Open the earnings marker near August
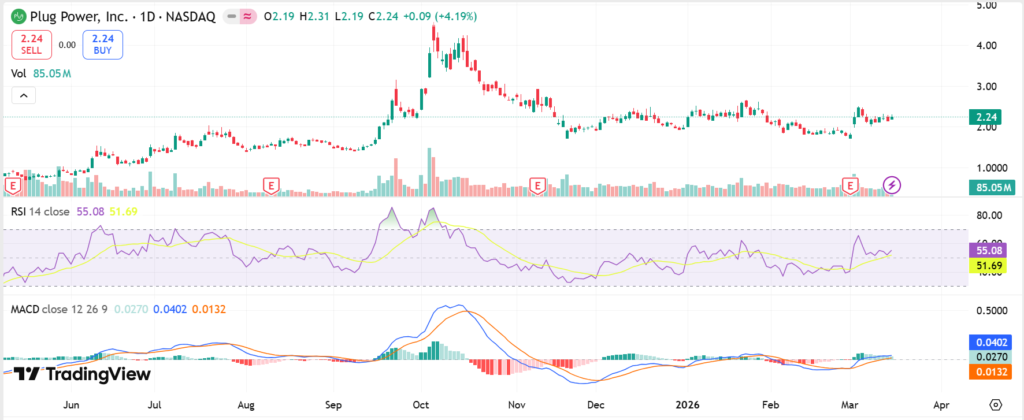 [269, 185]
